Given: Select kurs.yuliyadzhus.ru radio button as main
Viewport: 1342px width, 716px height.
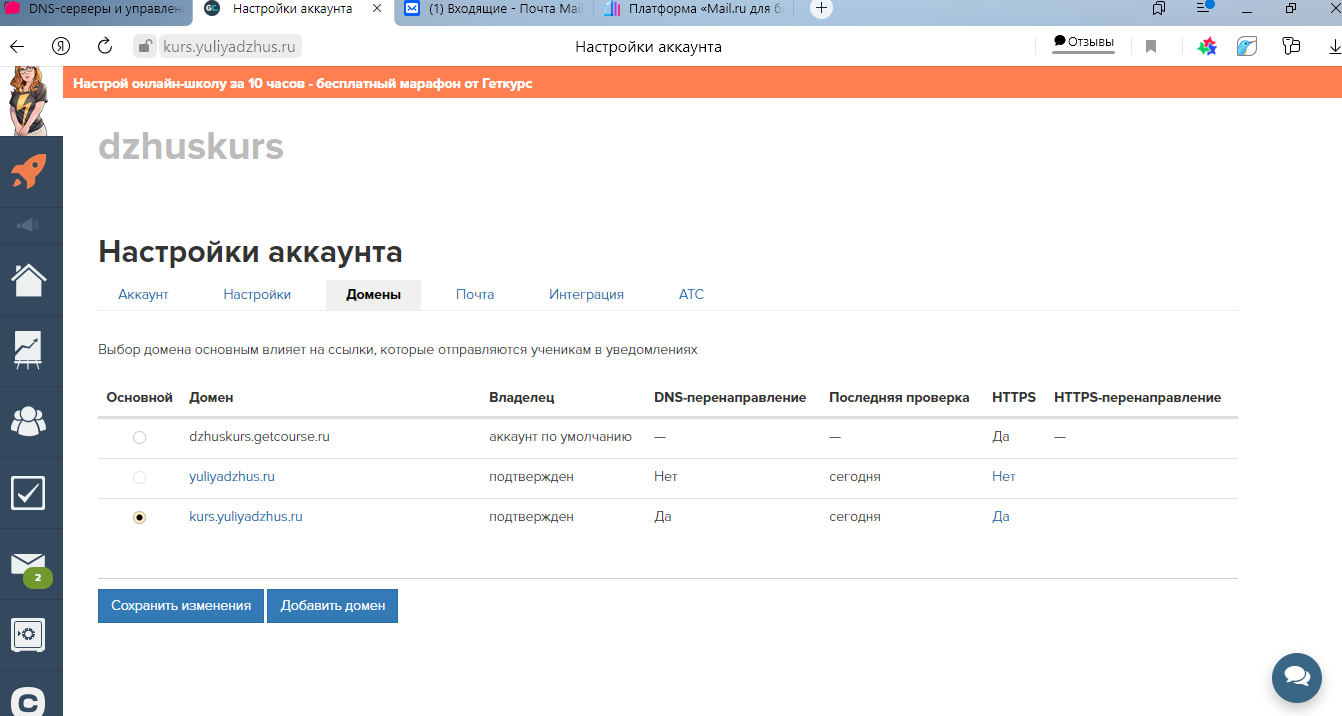Looking at the screenshot, I should 139,517.
